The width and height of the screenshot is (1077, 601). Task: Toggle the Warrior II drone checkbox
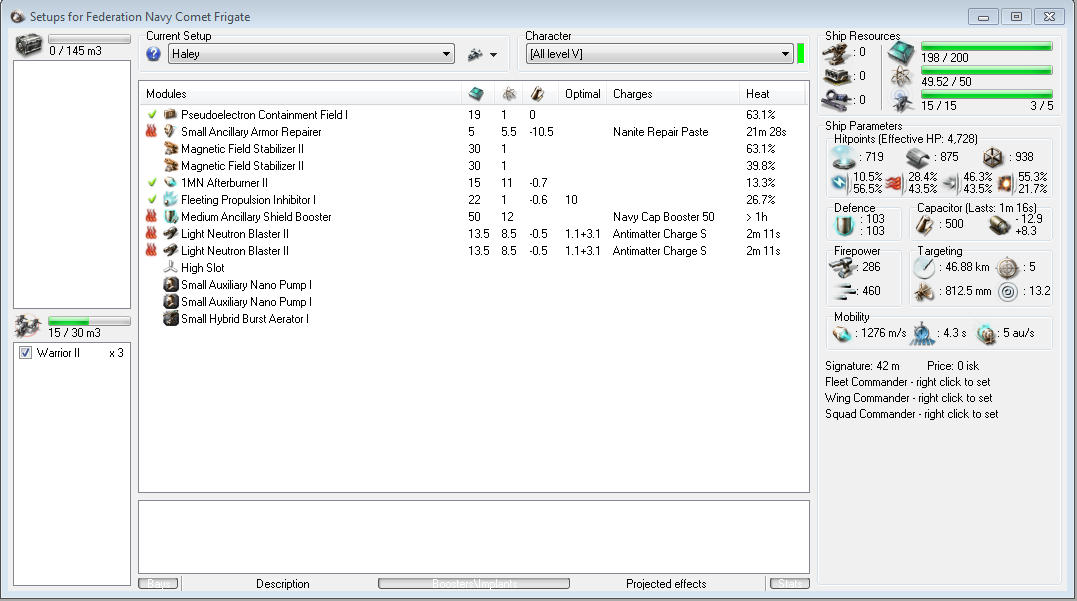tap(25, 353)
